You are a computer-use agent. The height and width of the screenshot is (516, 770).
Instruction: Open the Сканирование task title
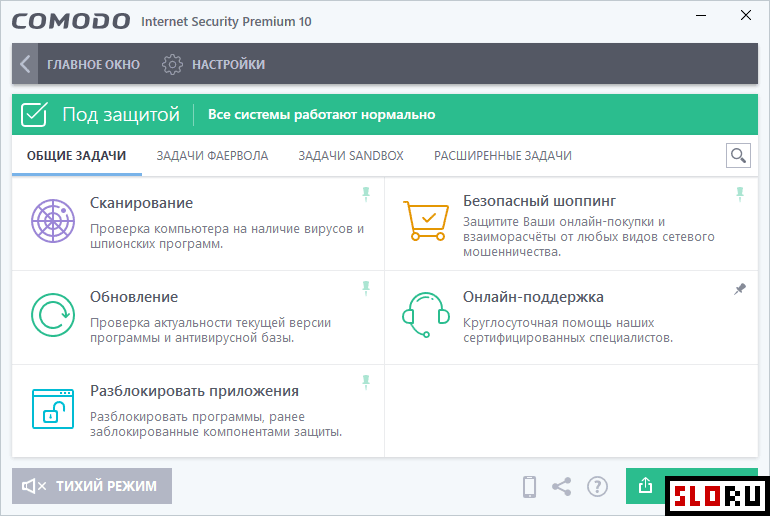pyautogui.click(x=141, y=203)
